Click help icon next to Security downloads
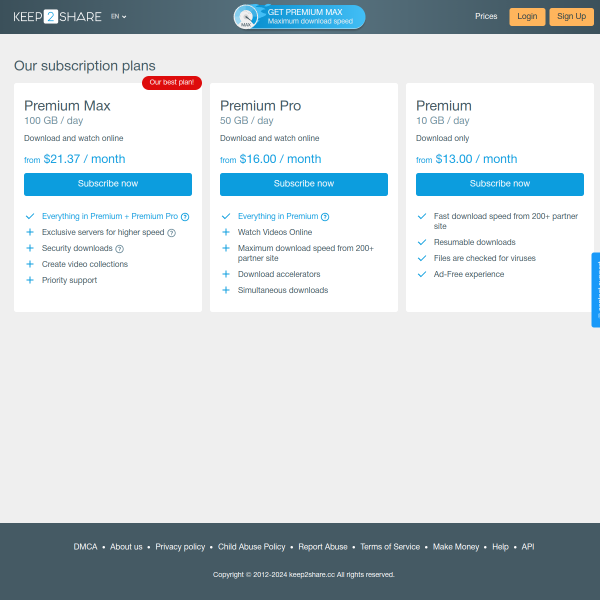Image resolution: width=600 pixels, height=600 pixels. [120, 249]
